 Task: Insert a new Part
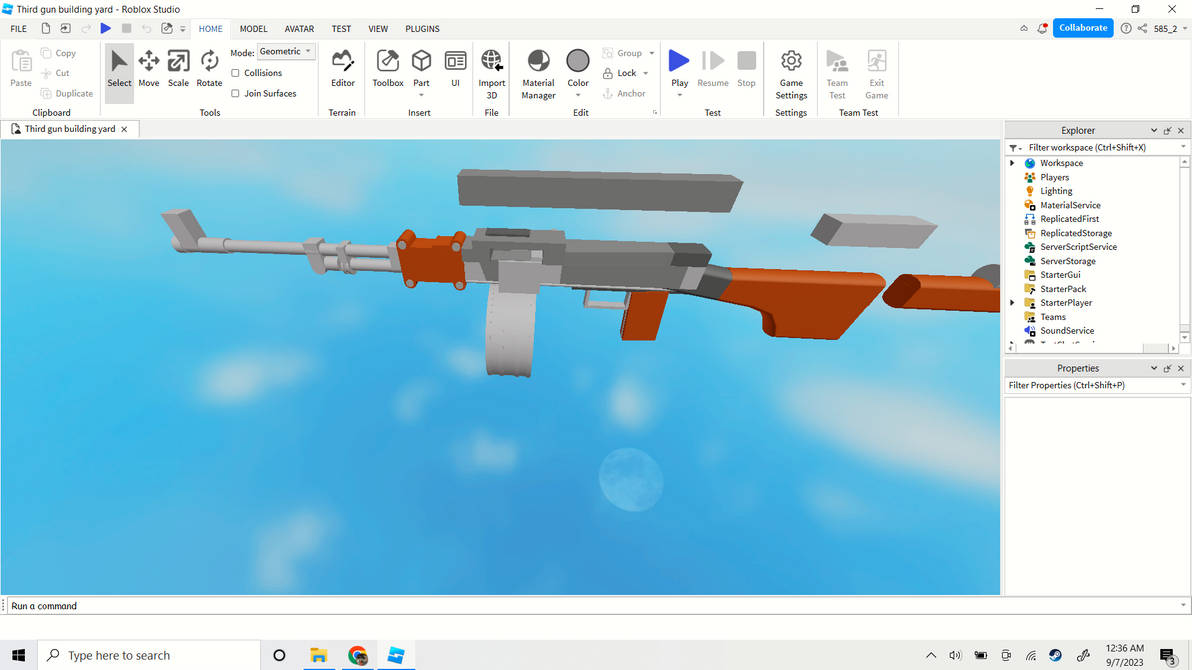421,67
